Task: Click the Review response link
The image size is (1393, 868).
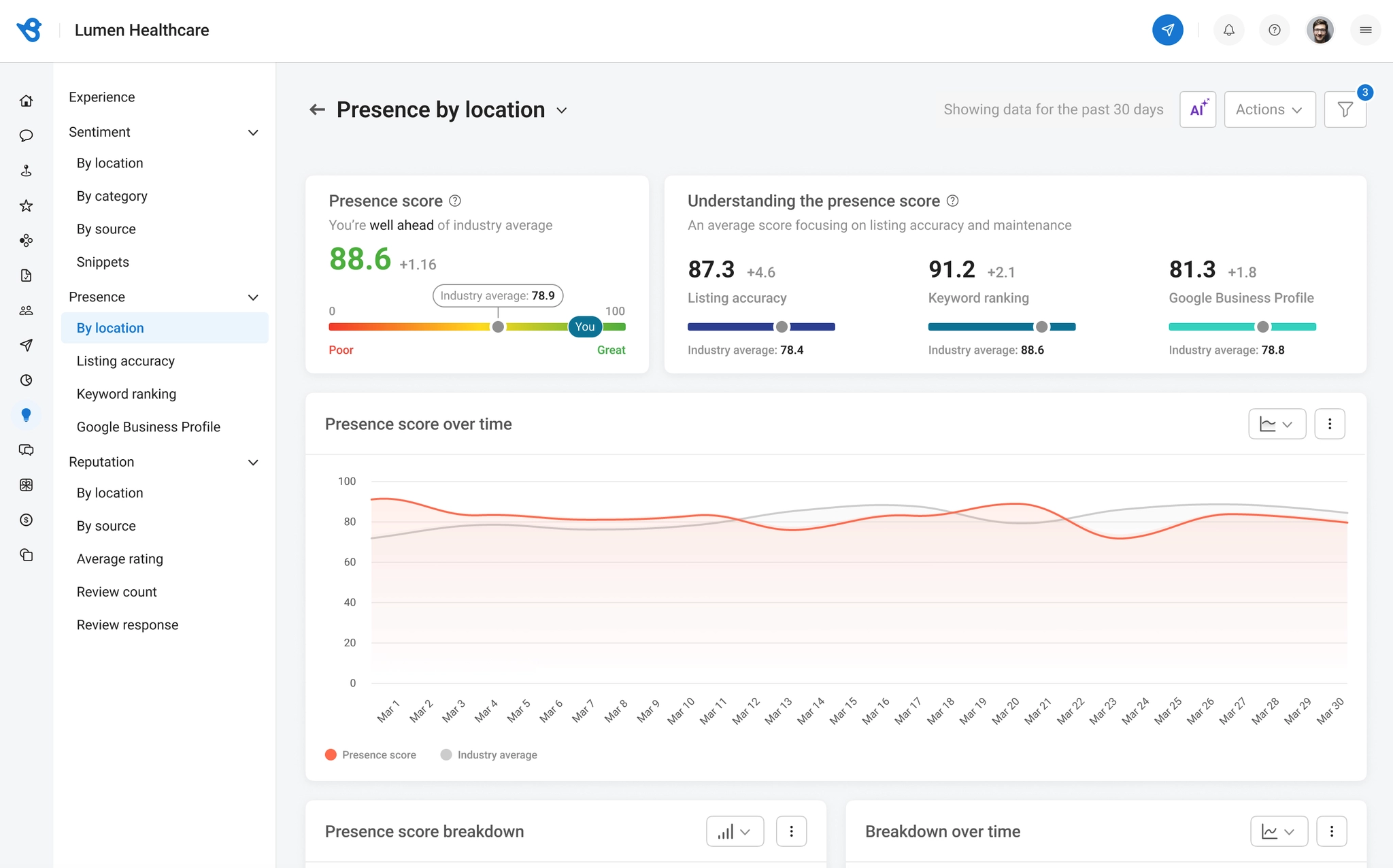Action: click(x=127, y=625)
